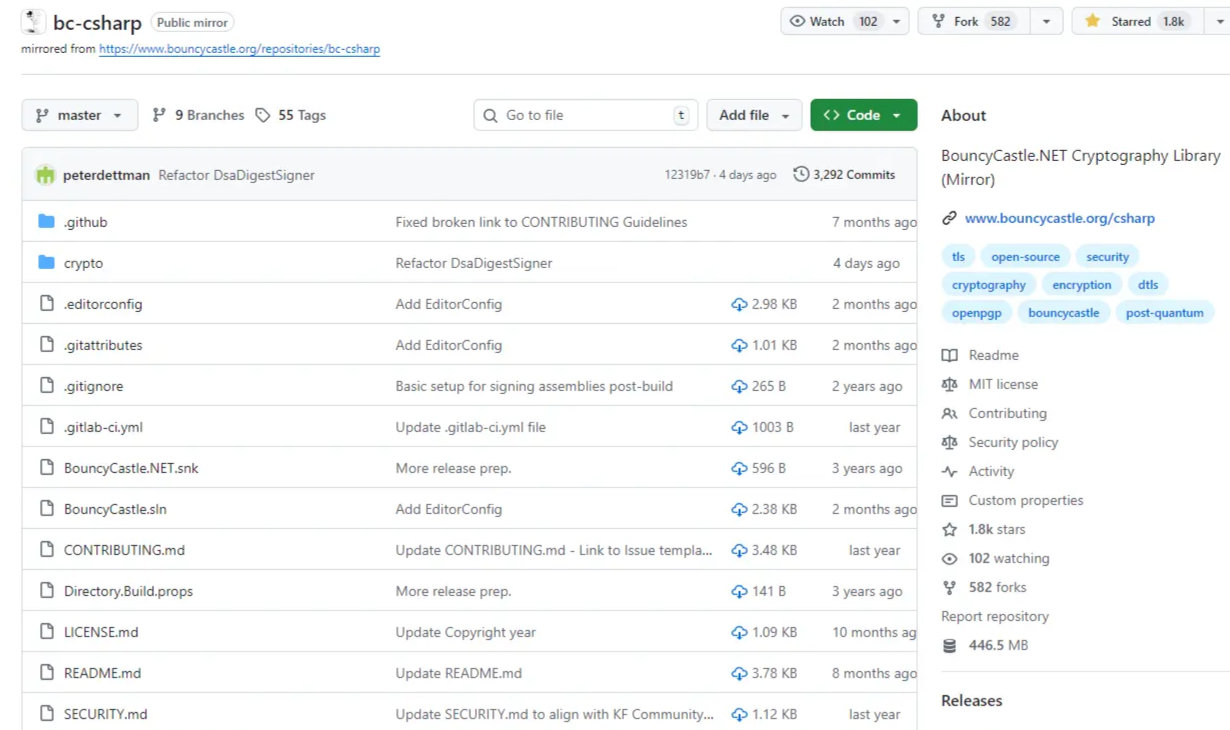Select the post-quantum topic tag
1230x730 pixels.
tap(1164, 313)
